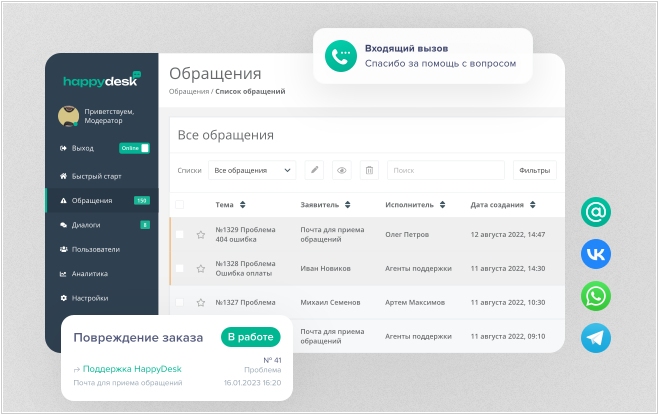Open the email channel @ icon

click(x=595, y=212)
